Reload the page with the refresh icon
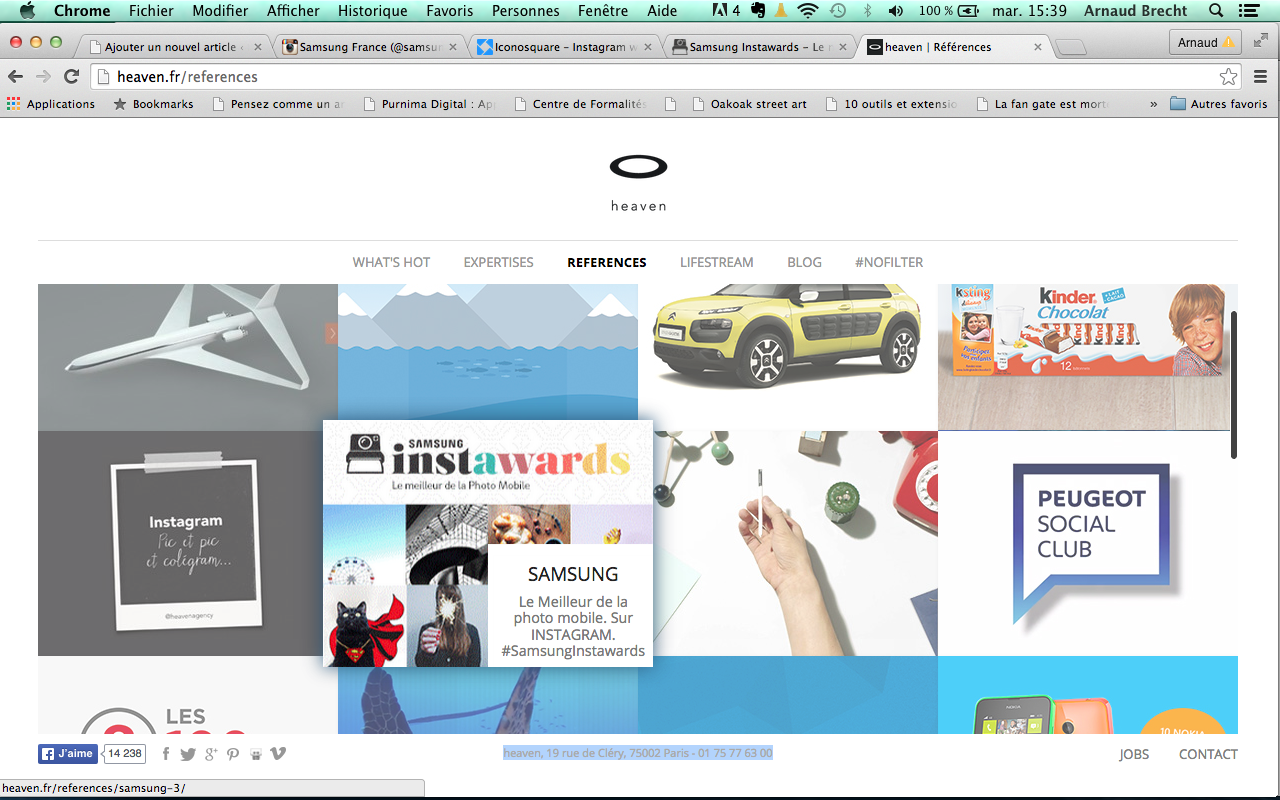Image resolution: width=1280 pixels, height=800 pixels. (x=71, y=77)
